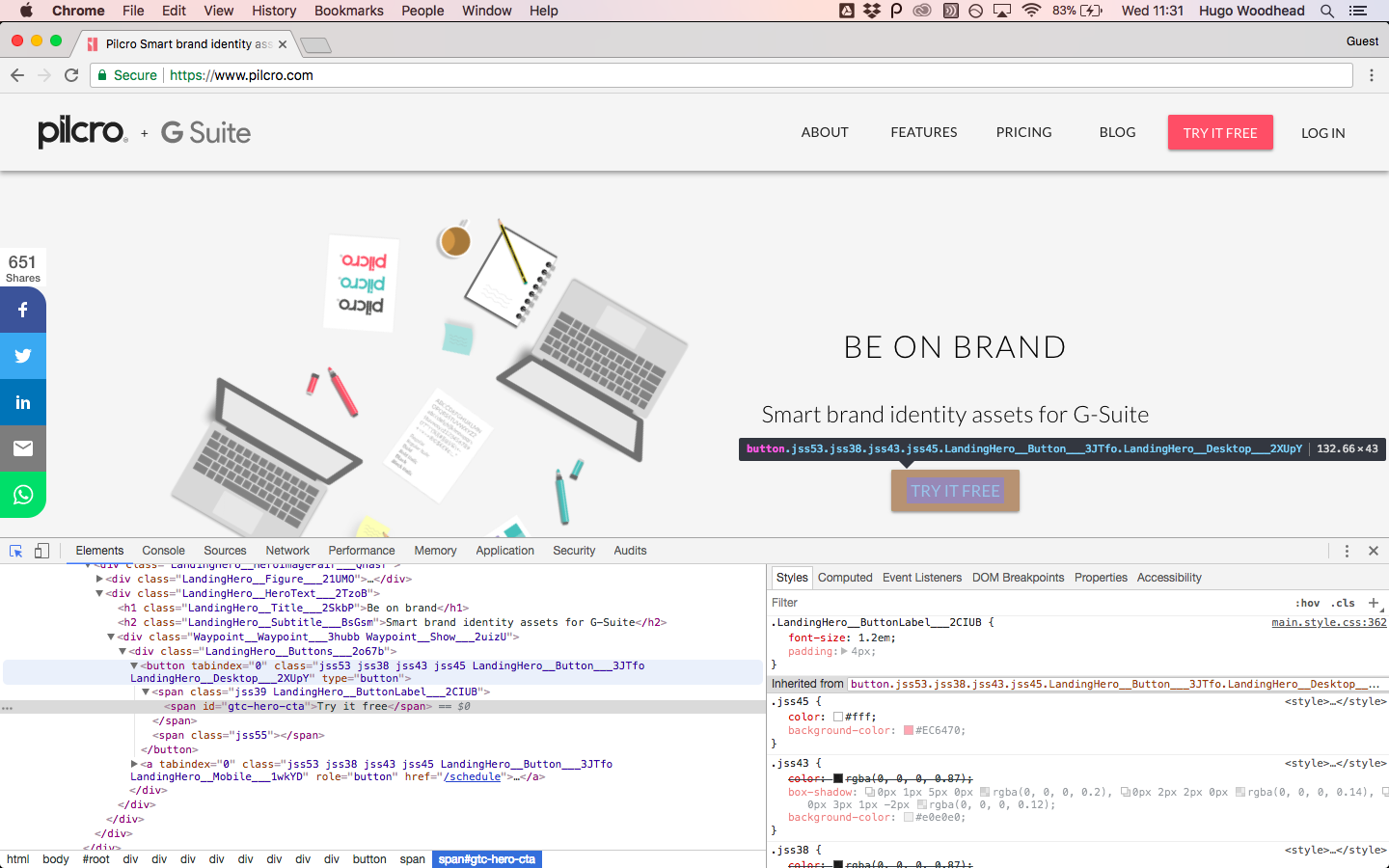Click PRICING in site navigation
The height and width of the screenshot is (868, 1389).
pos(1024,132)
